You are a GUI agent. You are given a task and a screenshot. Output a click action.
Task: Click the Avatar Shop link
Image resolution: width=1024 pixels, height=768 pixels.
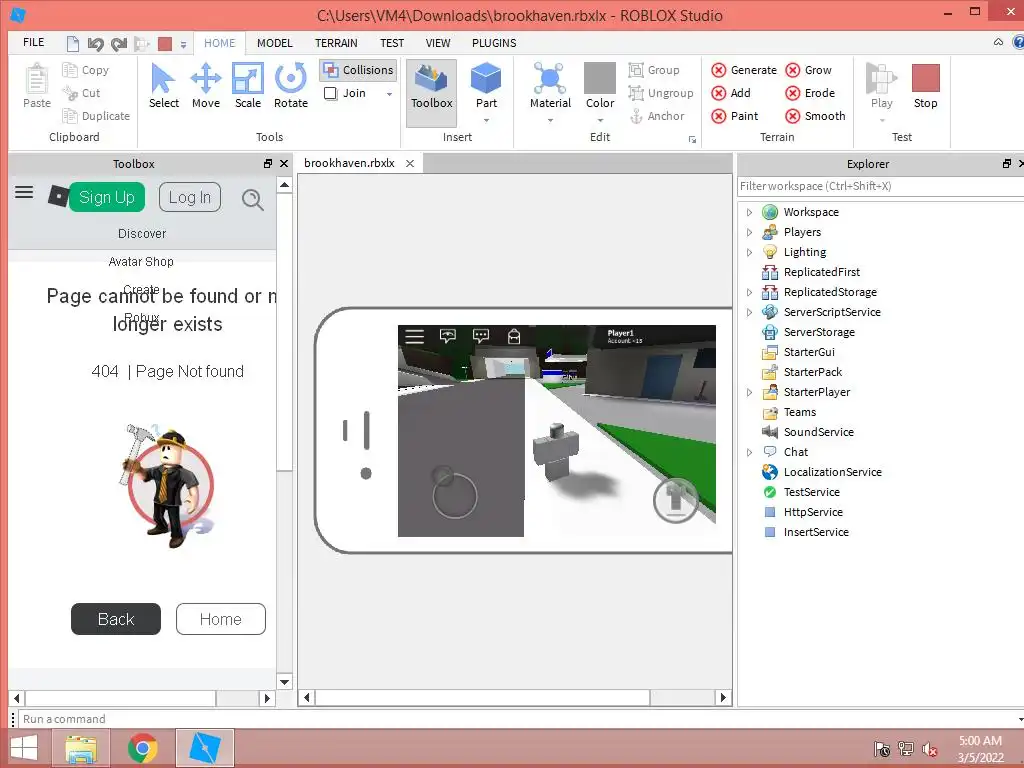click(x=141, y=262)
